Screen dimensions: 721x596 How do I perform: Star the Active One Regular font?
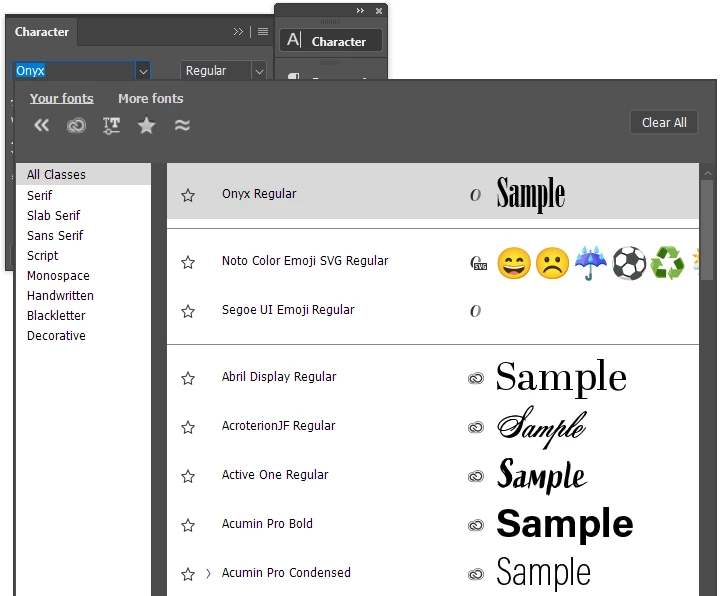click(x=188, y=476)
